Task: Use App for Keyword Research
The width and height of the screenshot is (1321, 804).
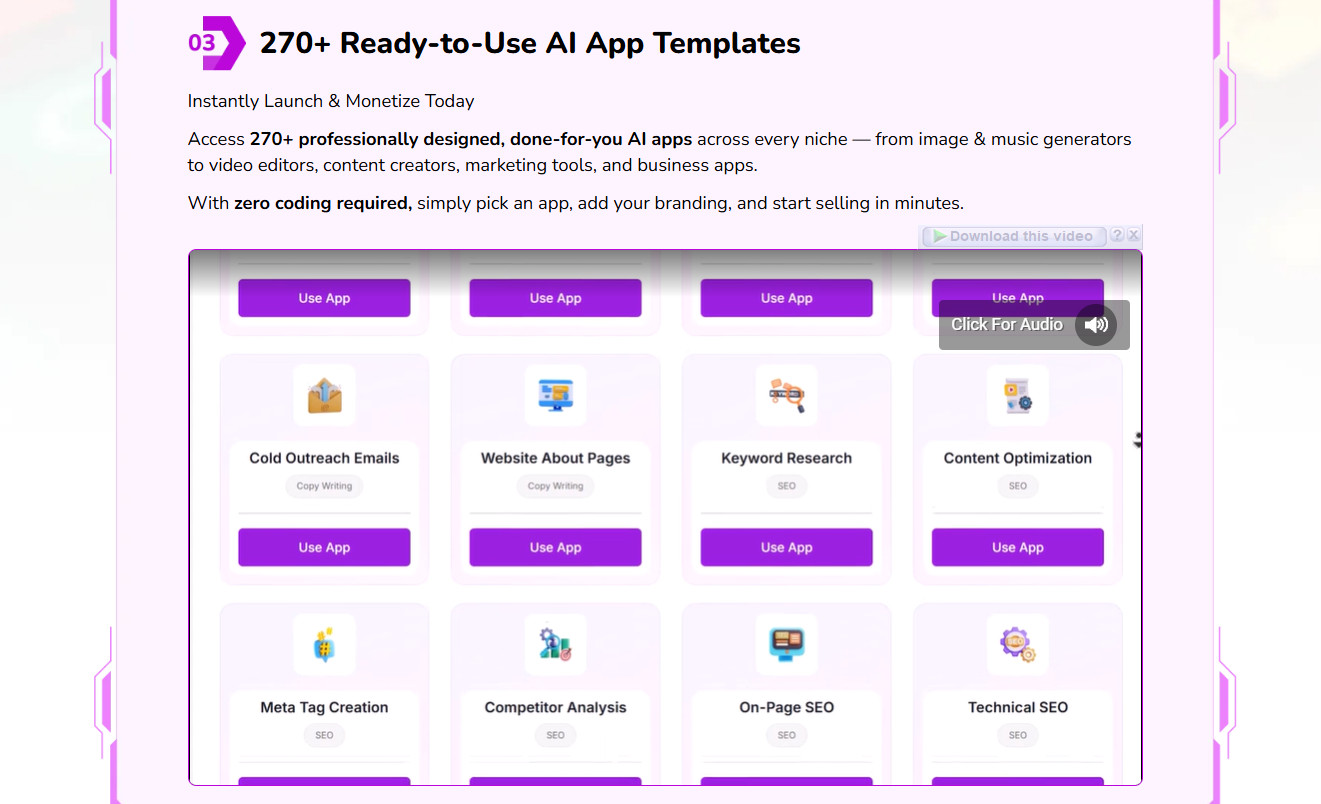Action: (x=786, y=547)
